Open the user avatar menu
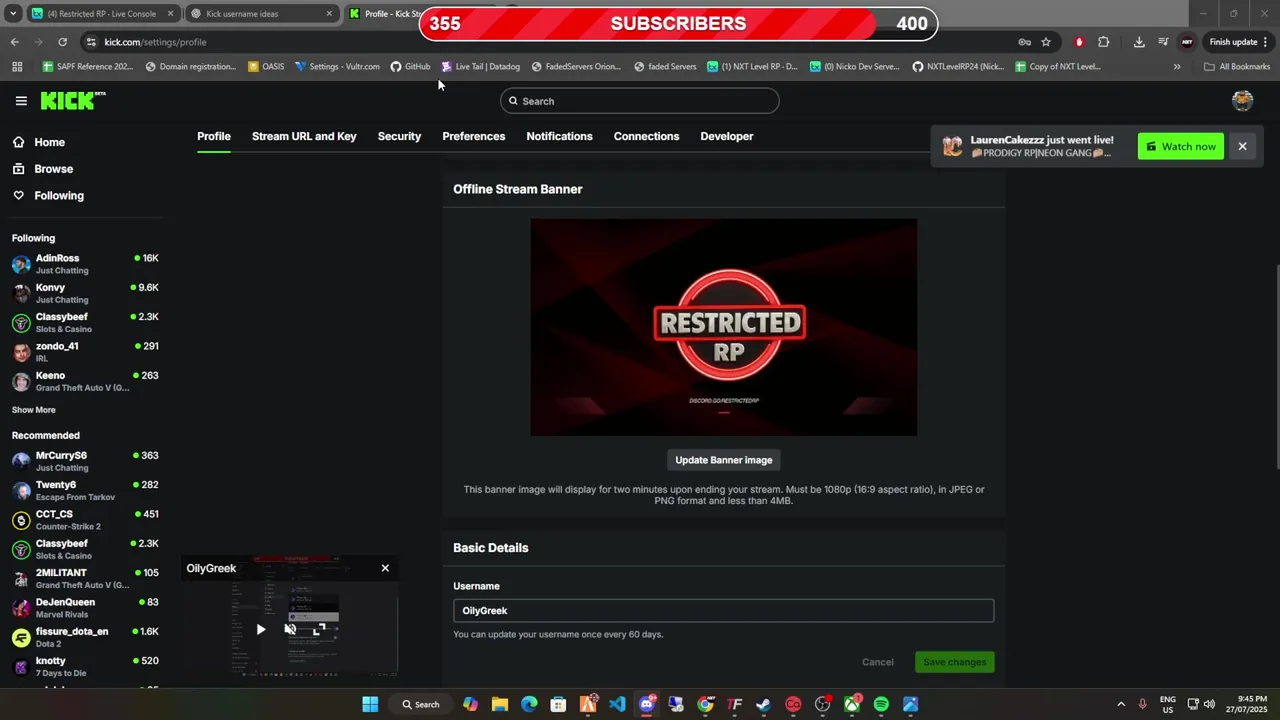Viewport: 1280px width, 720px height. pos(1242,100)
